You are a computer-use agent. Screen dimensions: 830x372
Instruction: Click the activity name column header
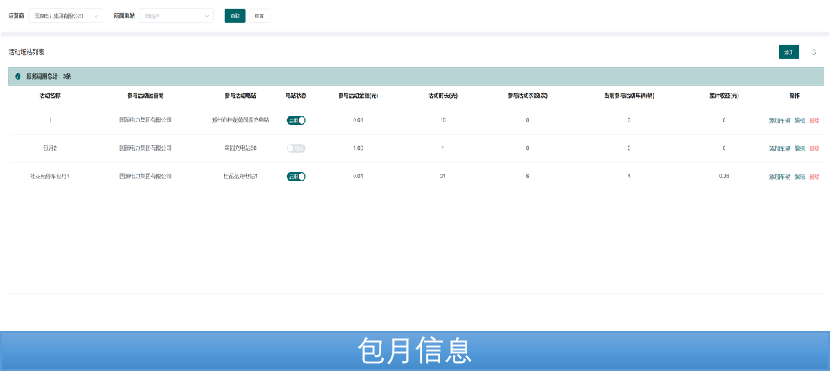coord(50,96)
